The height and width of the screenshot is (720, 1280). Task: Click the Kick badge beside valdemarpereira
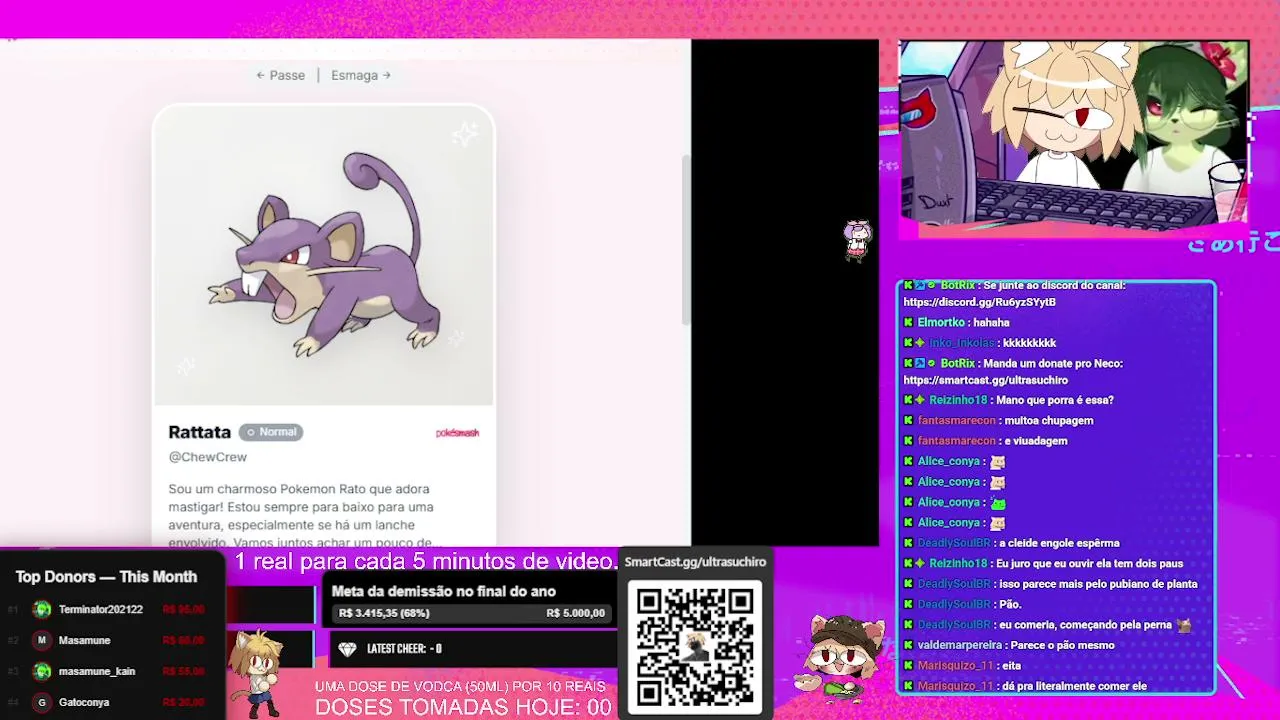(909, 645)
